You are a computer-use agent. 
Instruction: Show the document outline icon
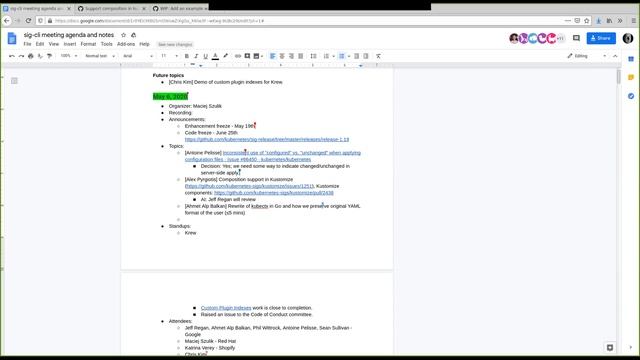pos(14,81)
